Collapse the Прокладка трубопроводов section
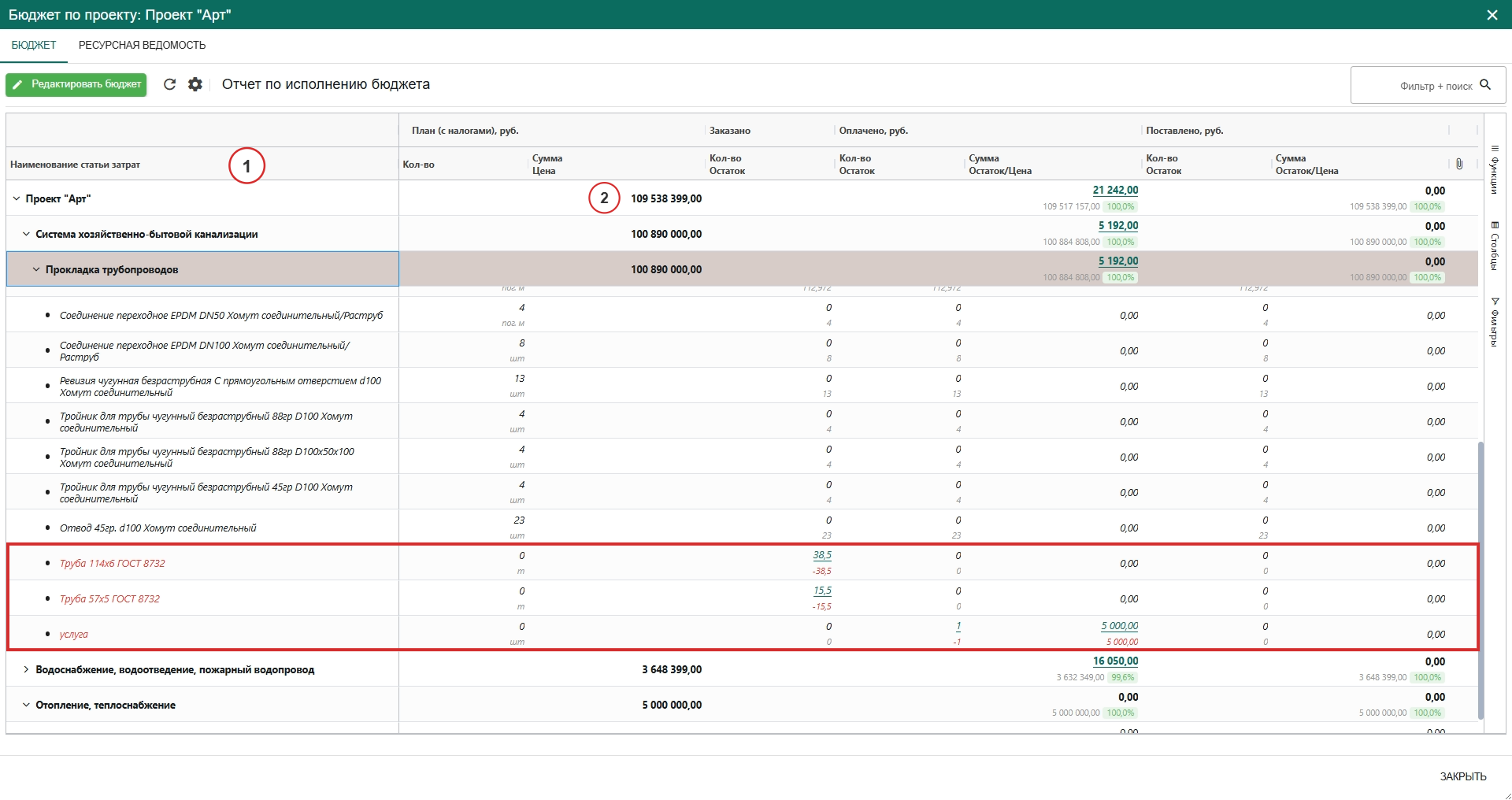 click(36, 269)
